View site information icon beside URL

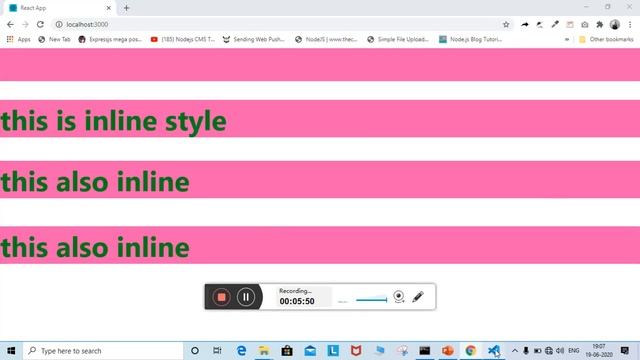(59, 24)
